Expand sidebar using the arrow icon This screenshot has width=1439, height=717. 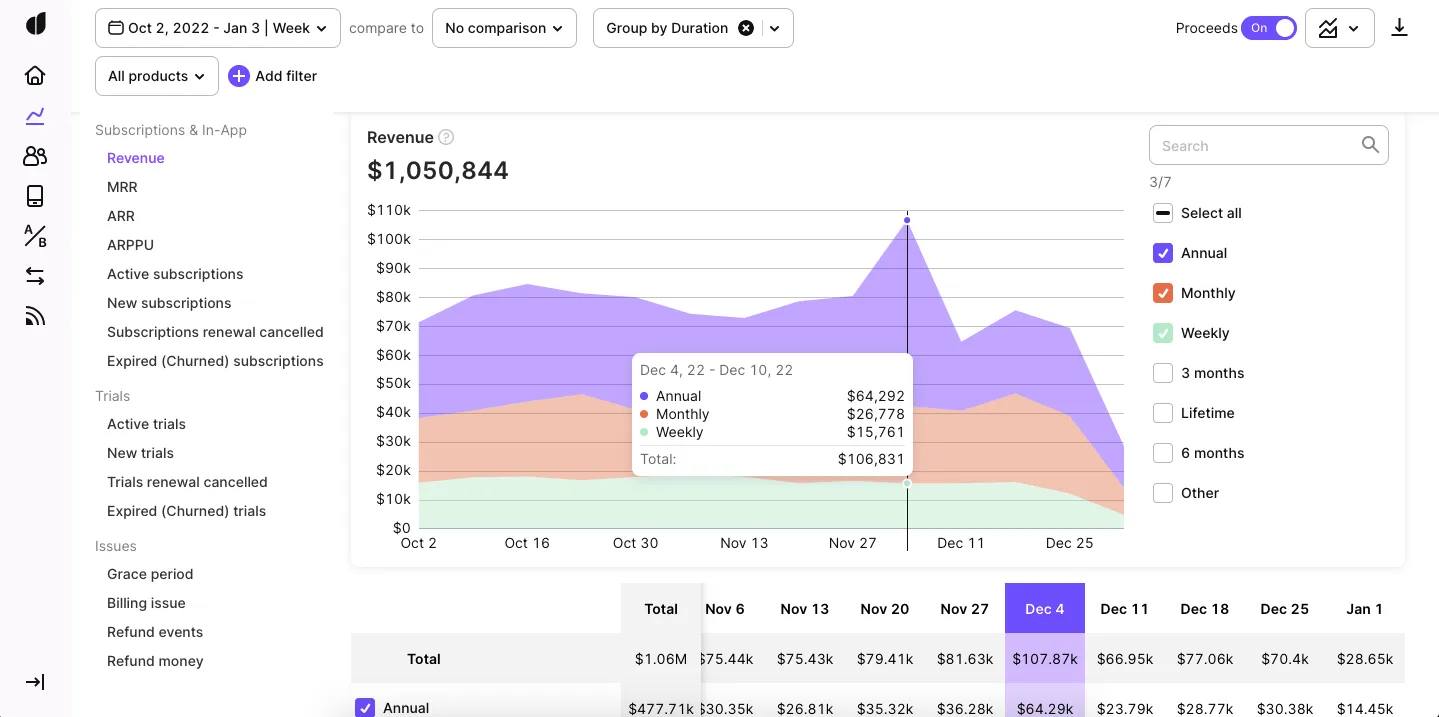pyautogui.click(x=35, y=682)
